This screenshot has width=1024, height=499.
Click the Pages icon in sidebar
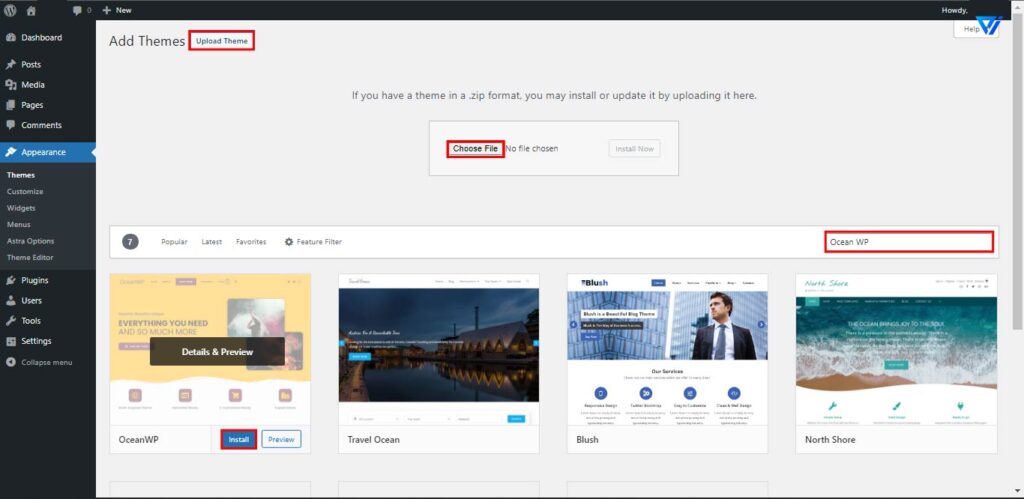(10, 105)
